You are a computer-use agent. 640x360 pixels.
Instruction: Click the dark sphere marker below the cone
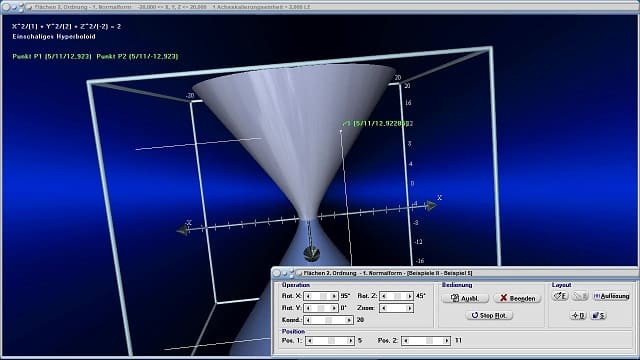(x=311, y=253)
